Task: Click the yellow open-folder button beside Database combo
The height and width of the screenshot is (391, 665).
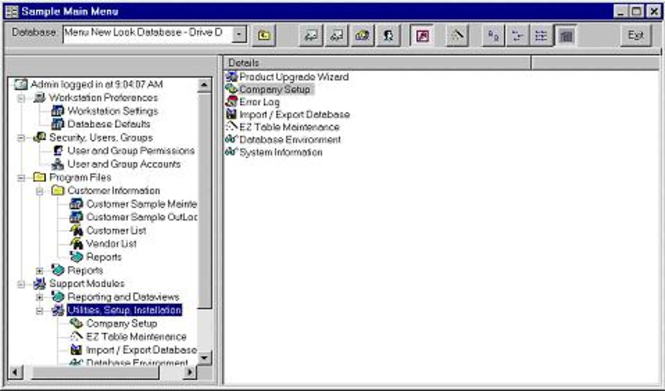Action: point(264,35)
